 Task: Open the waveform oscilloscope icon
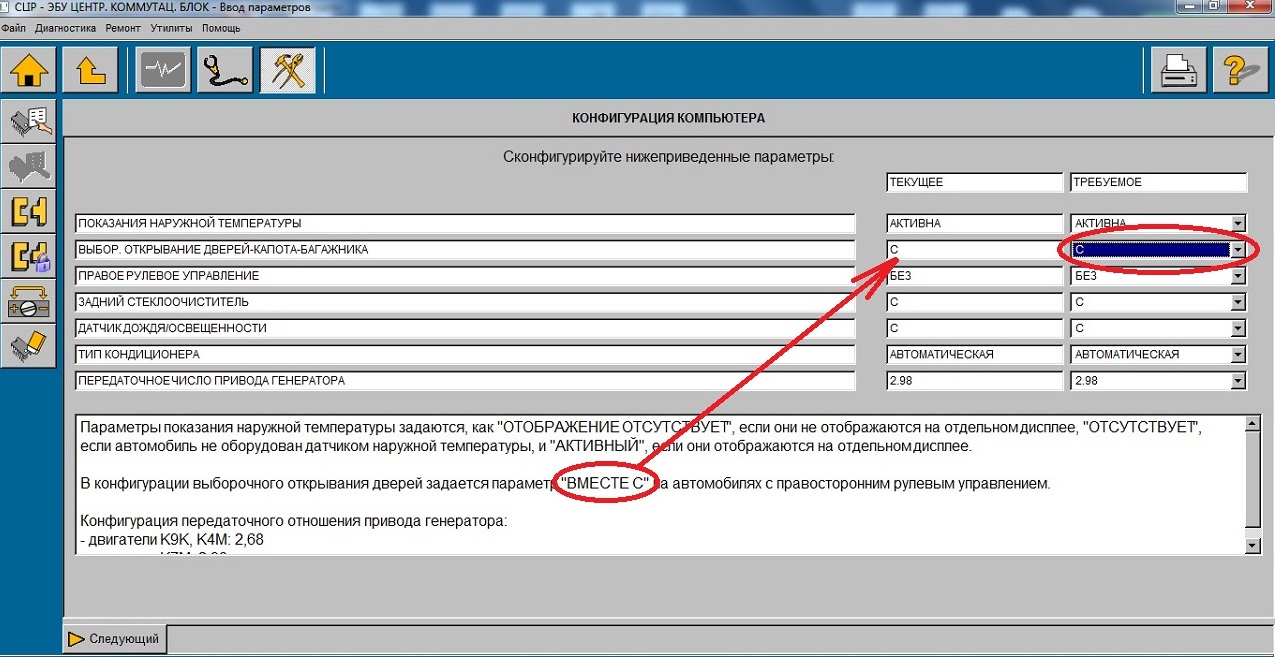[162, 70]
